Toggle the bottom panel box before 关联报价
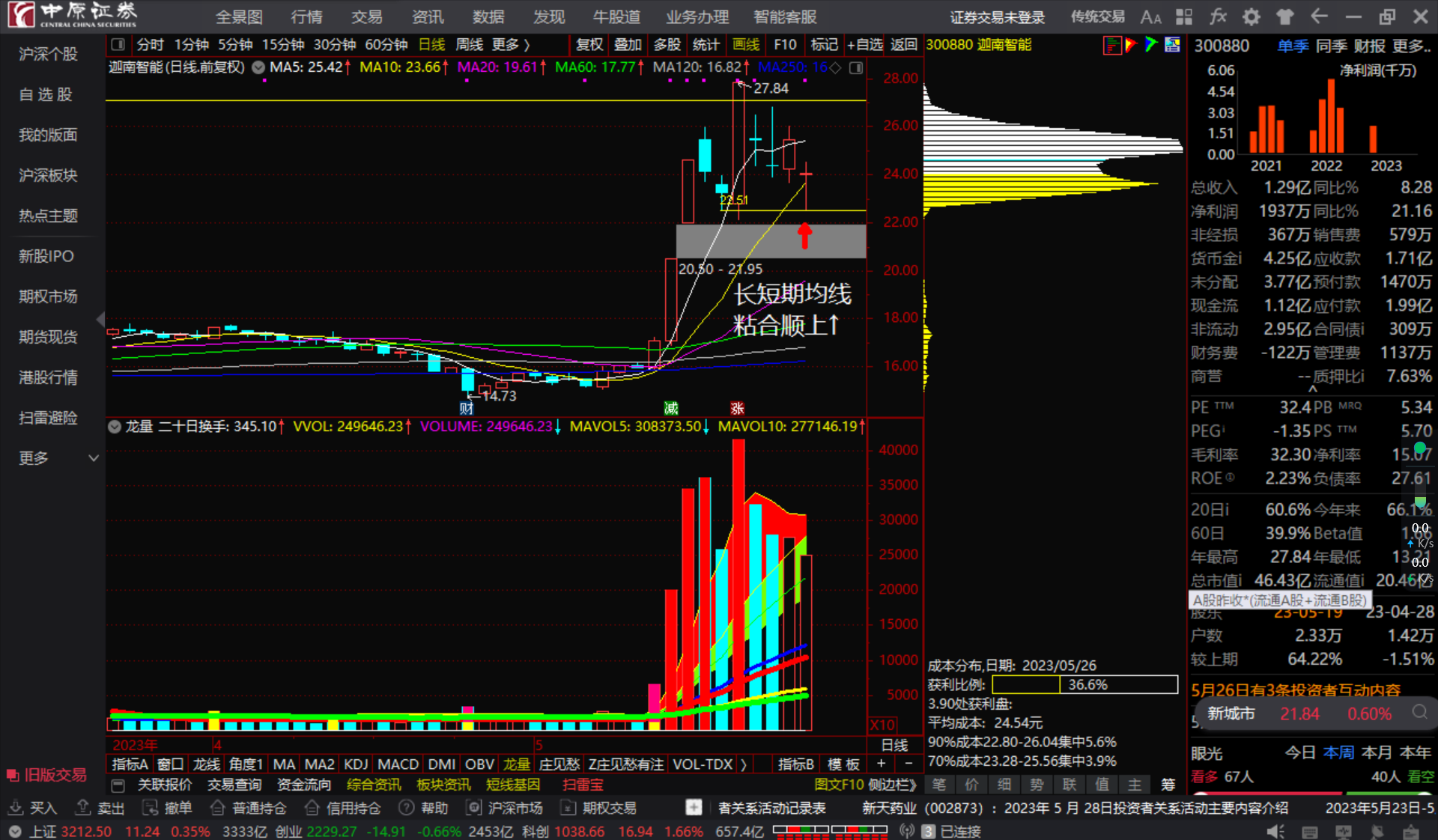The width and height of the screenshot is (1438, 840). (x=118, y=785)
